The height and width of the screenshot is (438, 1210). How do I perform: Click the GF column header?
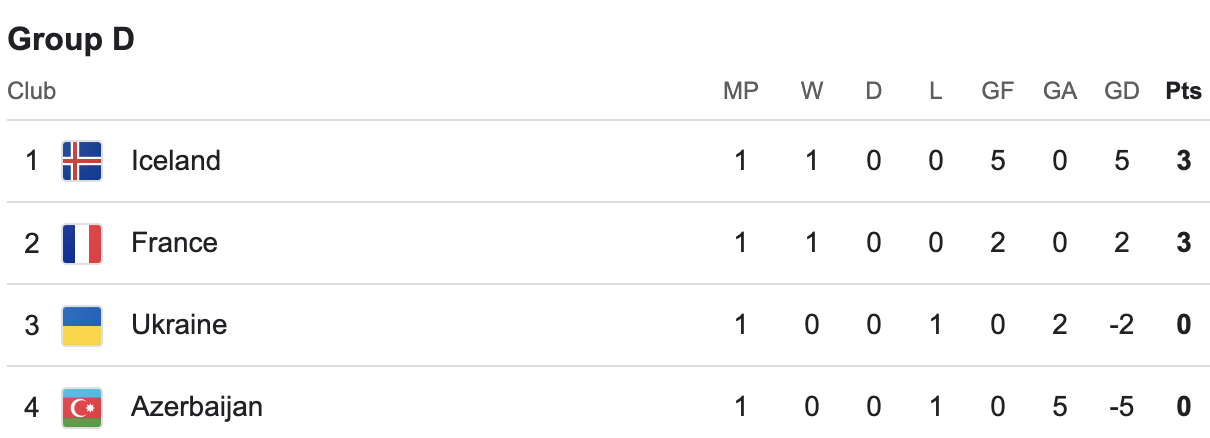pyautogui.click(x=997, y=91)
